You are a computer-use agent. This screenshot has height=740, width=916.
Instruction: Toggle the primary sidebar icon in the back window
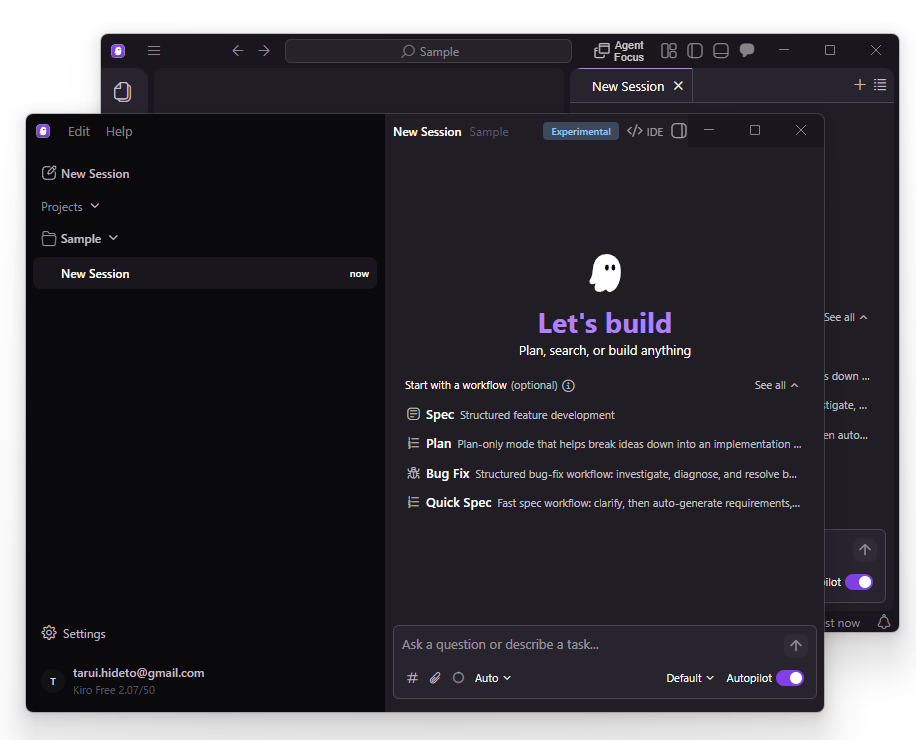695,51
